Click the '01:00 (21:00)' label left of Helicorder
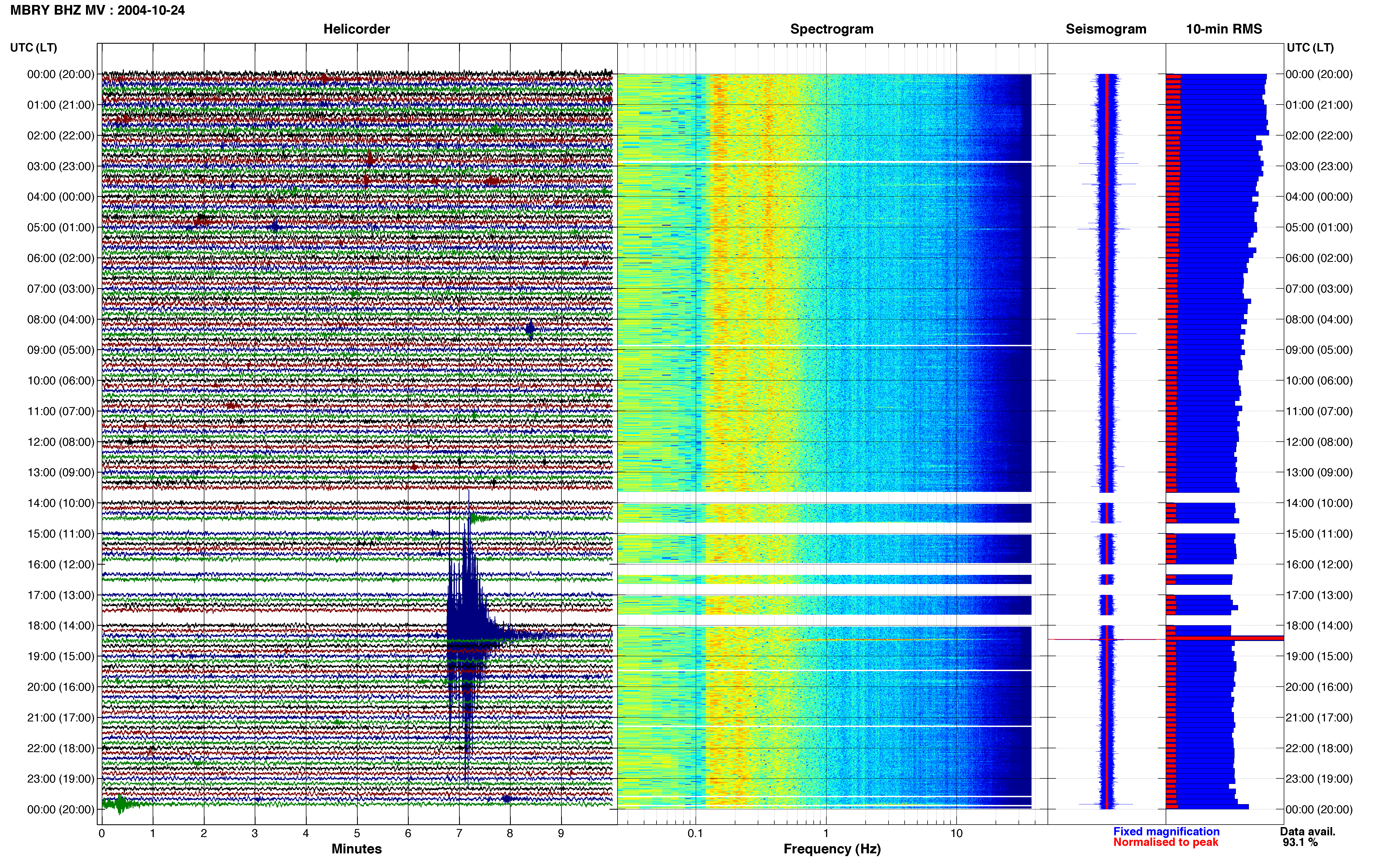 coord(61,105)
